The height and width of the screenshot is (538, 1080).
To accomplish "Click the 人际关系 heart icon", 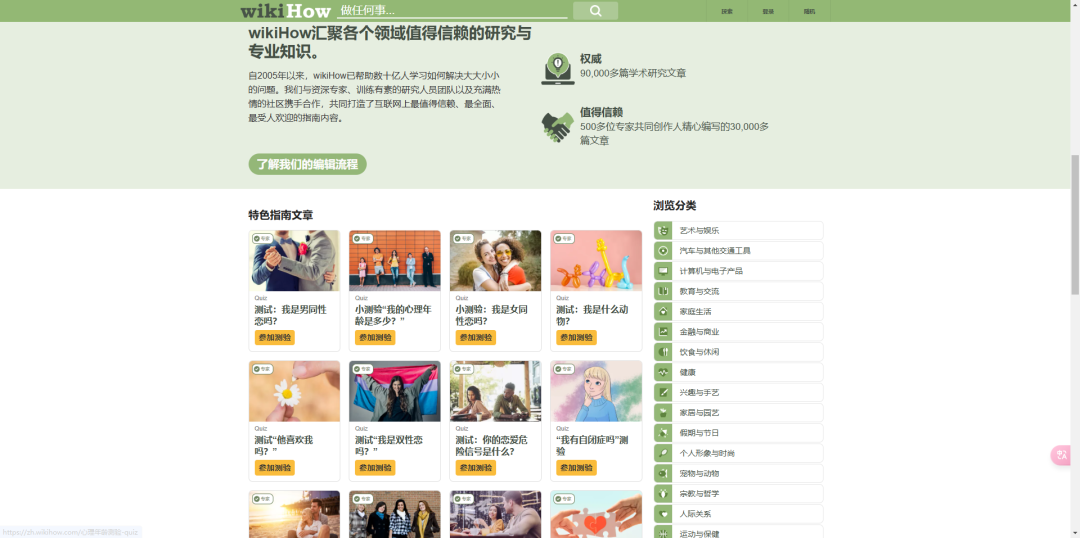I will coord(663,513).
